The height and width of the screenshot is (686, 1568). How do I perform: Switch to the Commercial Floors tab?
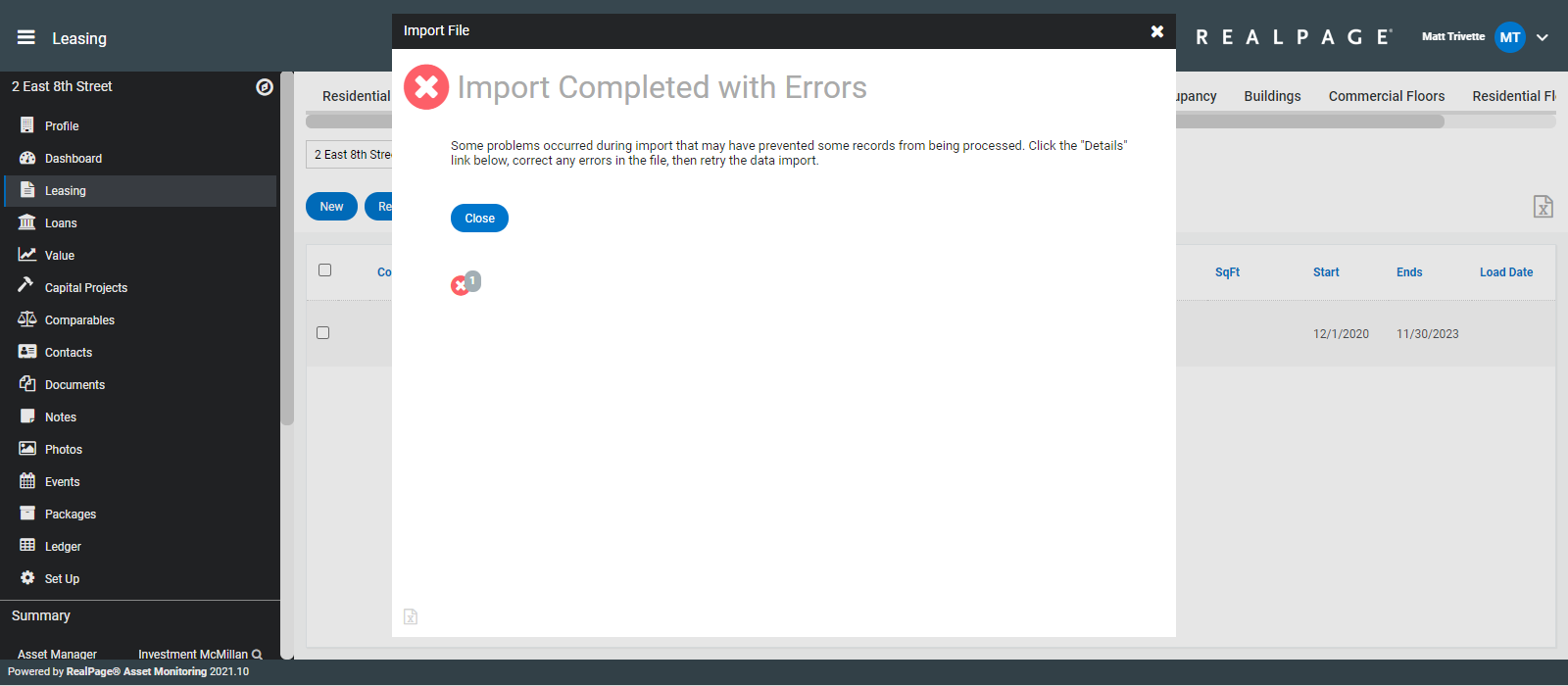click(1387, 96)
